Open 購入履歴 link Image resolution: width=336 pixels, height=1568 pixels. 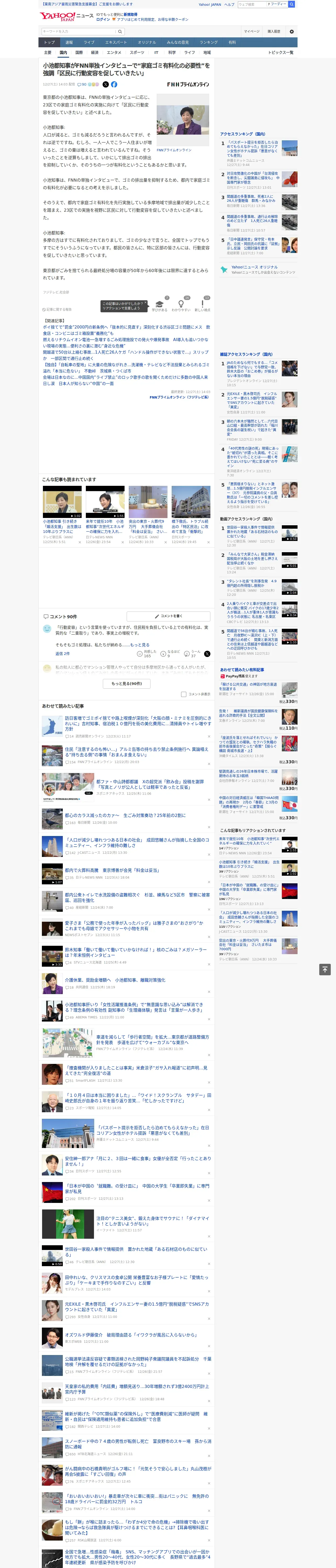(274, 32)
